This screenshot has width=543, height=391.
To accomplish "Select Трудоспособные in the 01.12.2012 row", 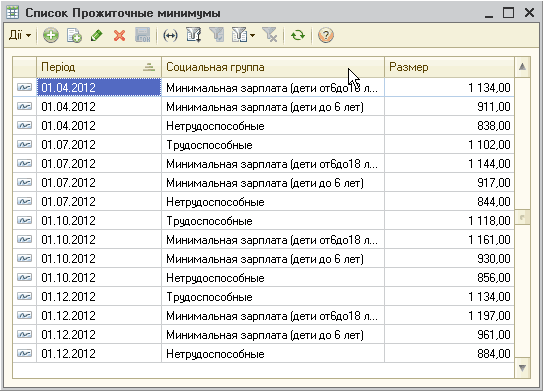I will (x=209, y=297).
